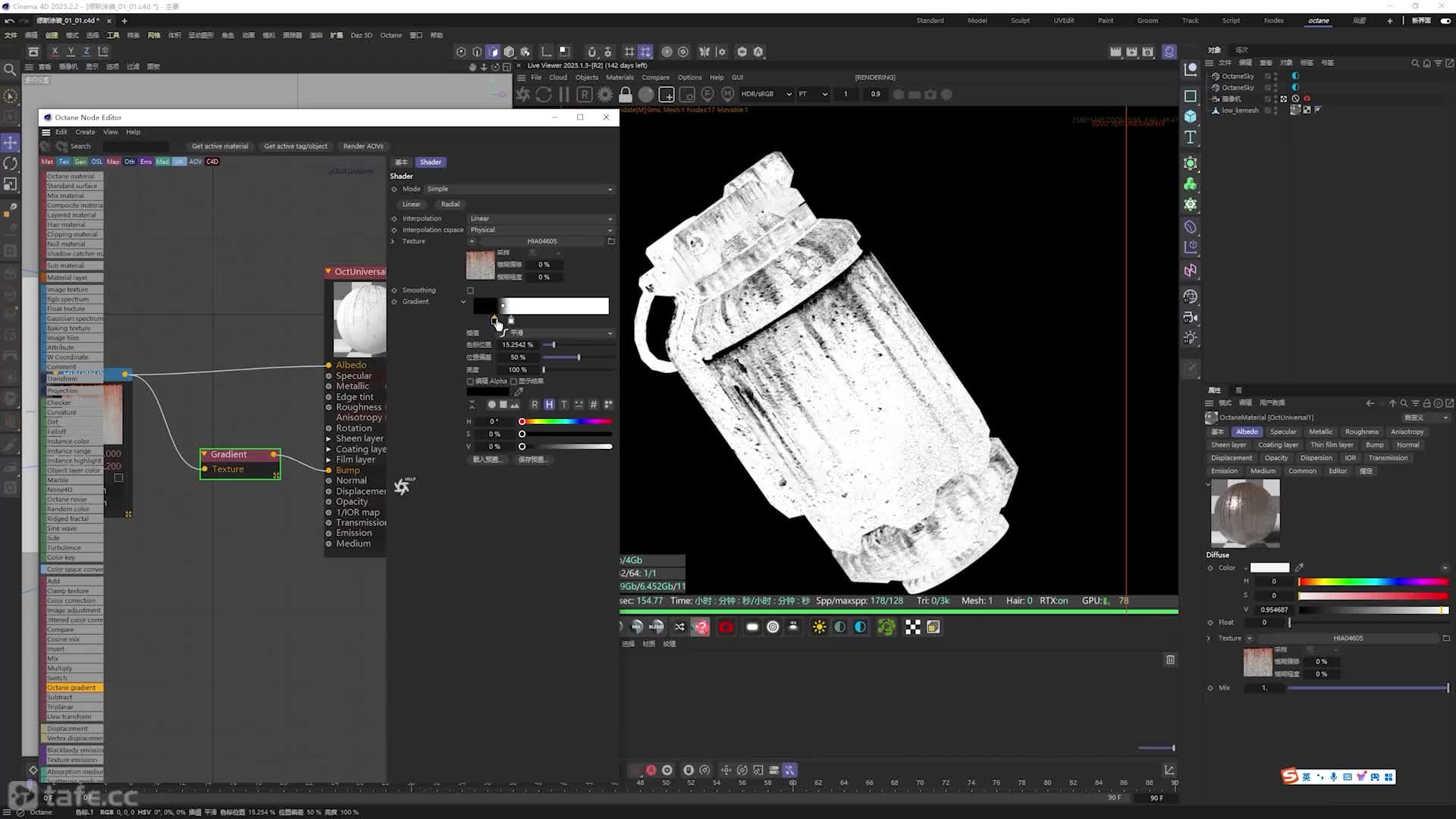Click the Gradient node Texture input
The width and height of the screenshot is (1456, 819).
point(205,469)
